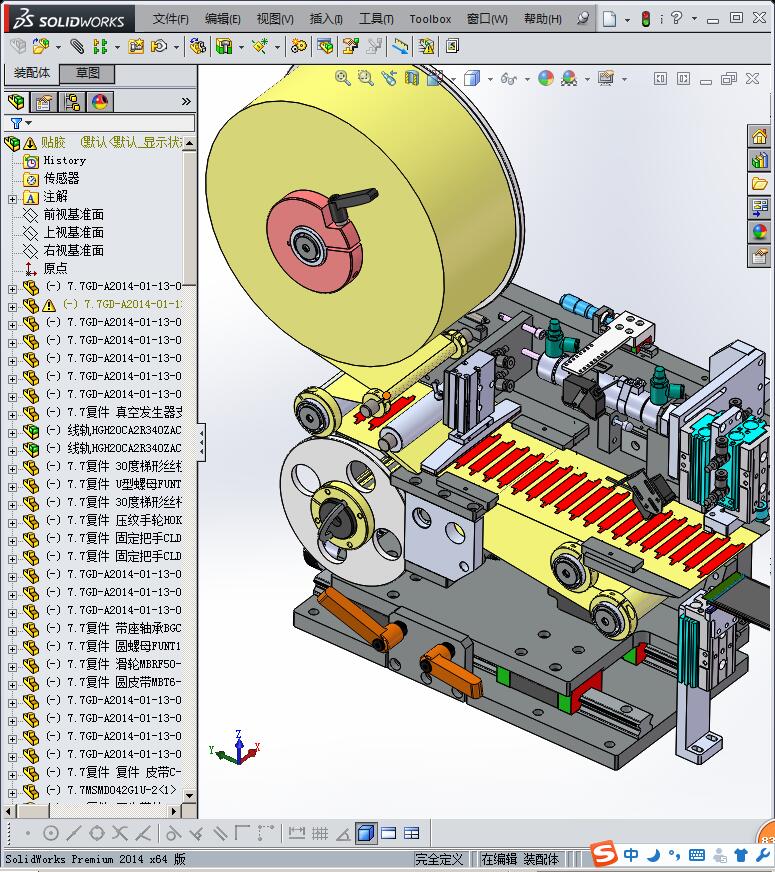This screenshot has height=872, width=775.
Task: Expand FeatureManager tabs with the » chevron
Action: click(186, 101)
